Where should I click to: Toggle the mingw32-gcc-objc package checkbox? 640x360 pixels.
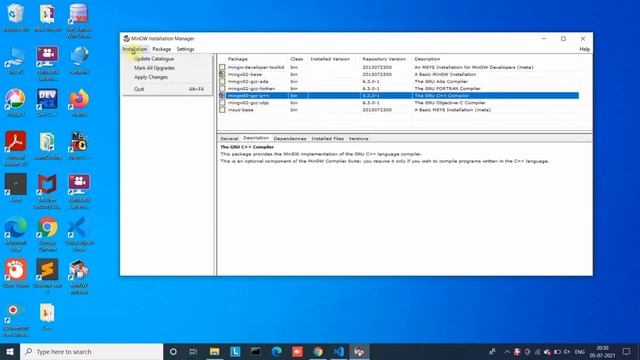coord(222,102)
